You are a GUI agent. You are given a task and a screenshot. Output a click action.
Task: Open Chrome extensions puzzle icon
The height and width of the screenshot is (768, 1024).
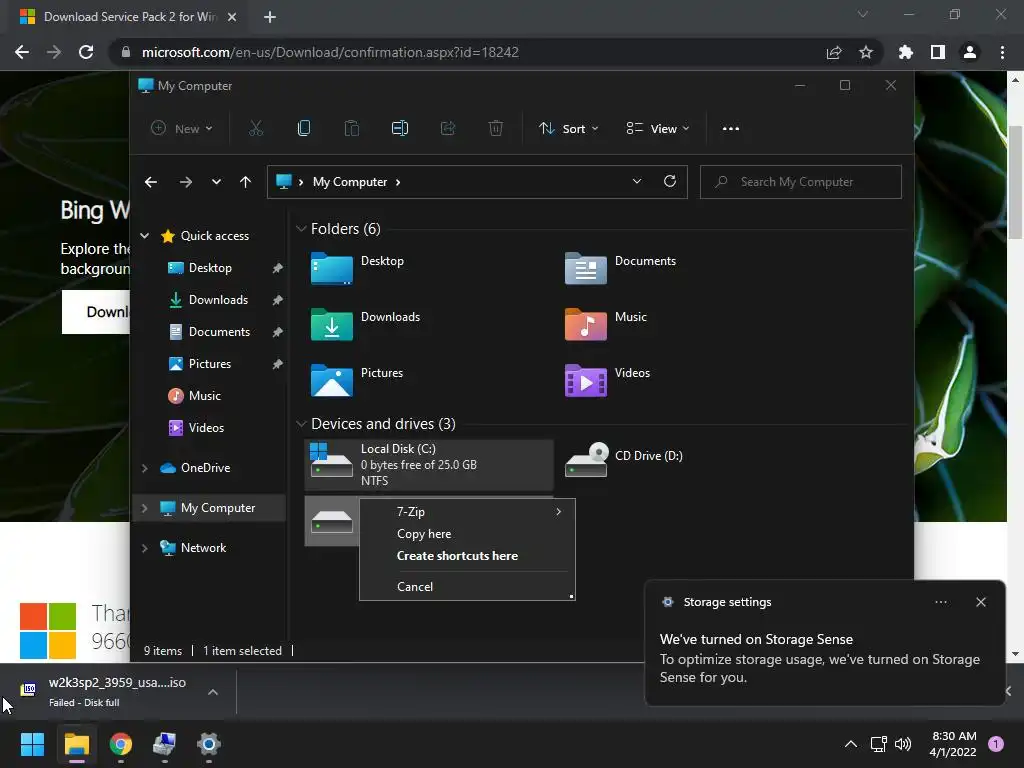tap(906, 52)
